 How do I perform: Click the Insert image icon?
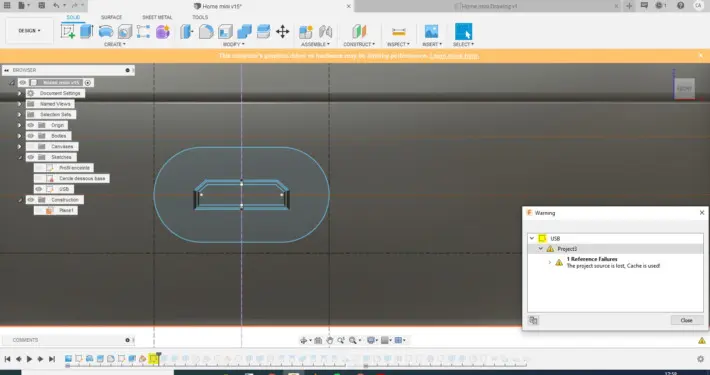tap(431, 32)
